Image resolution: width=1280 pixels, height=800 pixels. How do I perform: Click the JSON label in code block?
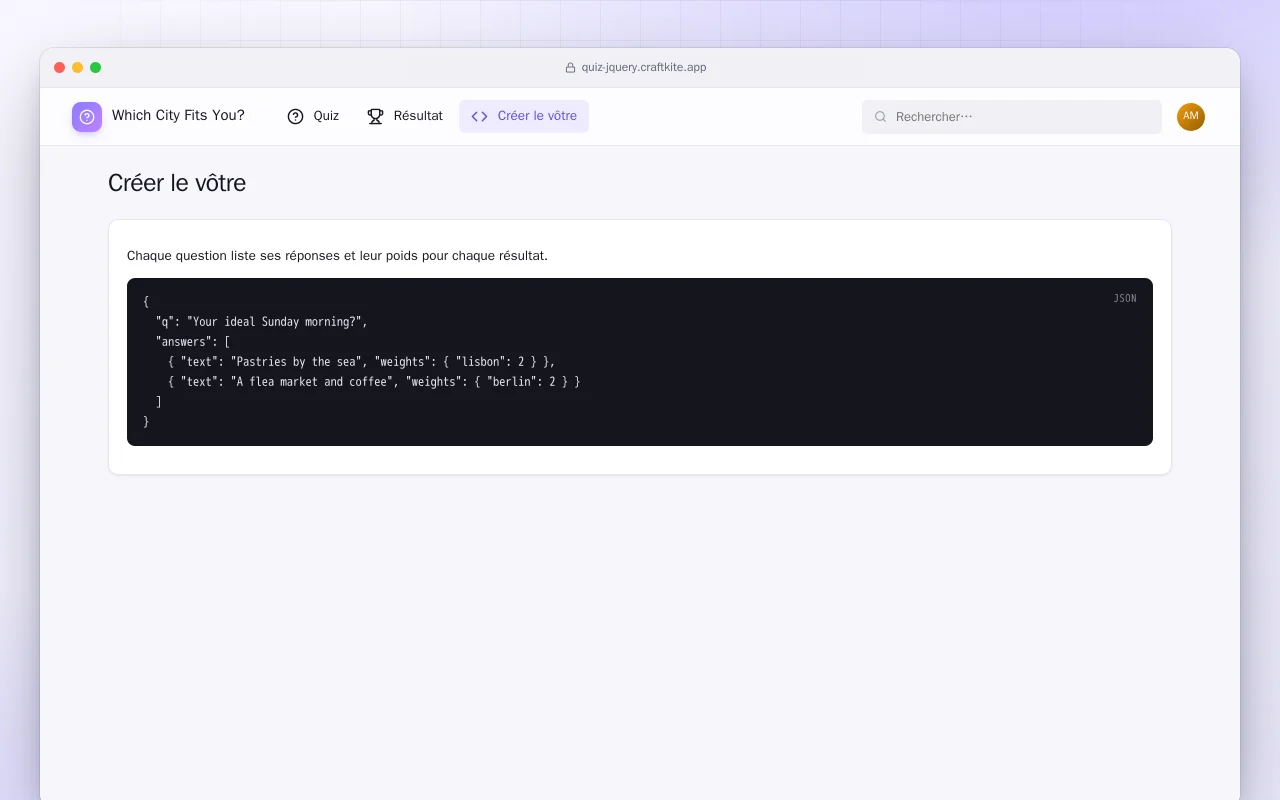[1125, 298]
